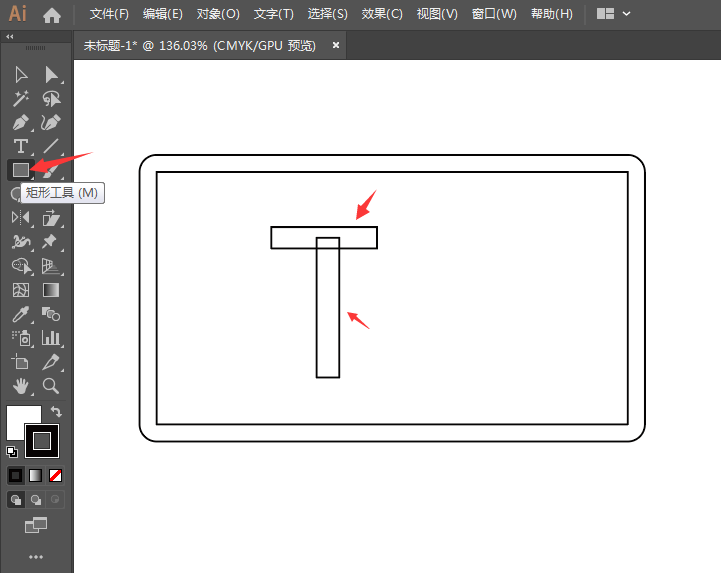Screen dimensions: 721x573
Task: Click the rounded outer rectangle edge
Action: click(392, 156)
